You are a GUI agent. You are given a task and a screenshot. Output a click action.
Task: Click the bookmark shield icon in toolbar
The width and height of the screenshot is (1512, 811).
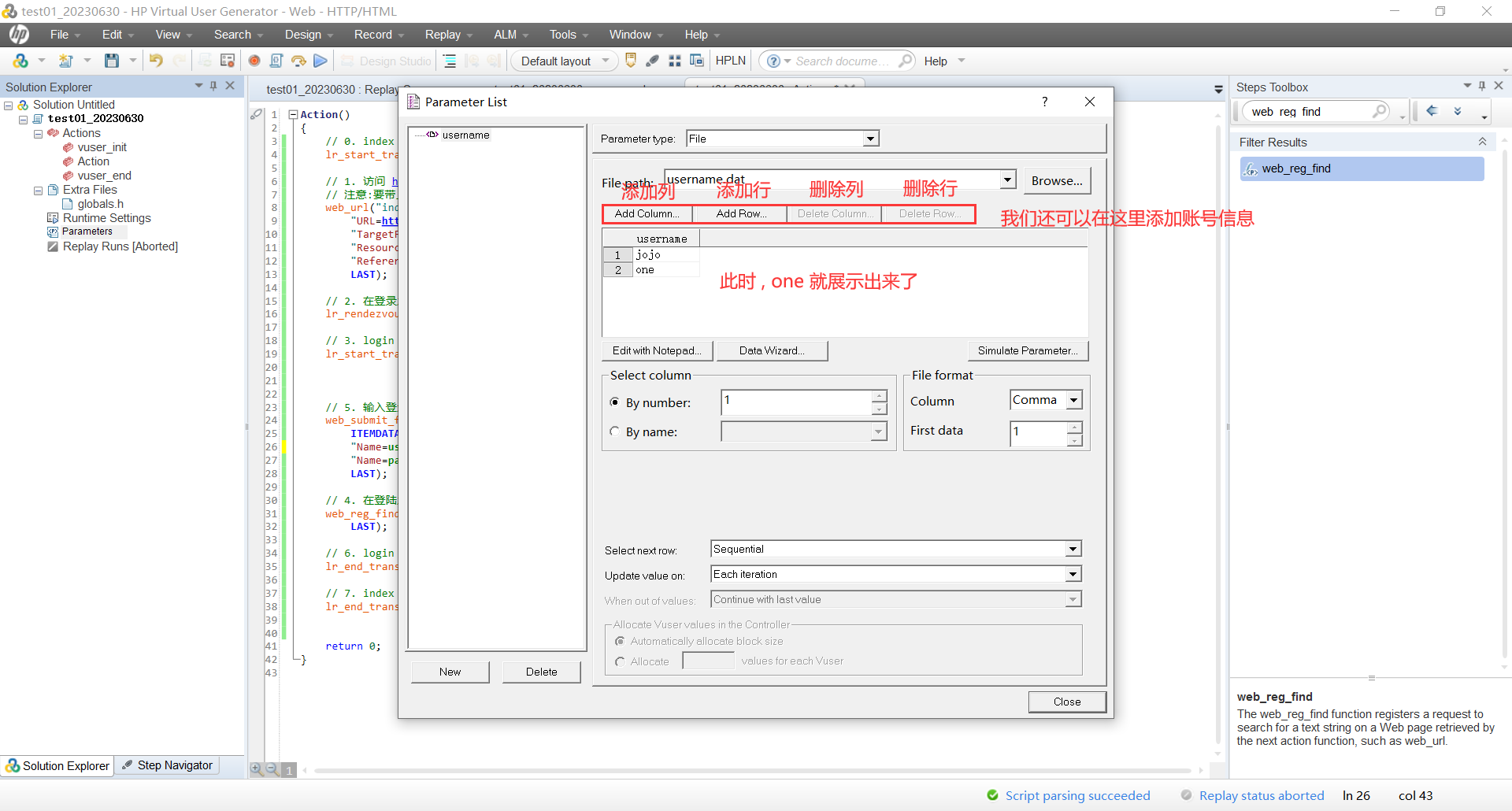[631, 61]
